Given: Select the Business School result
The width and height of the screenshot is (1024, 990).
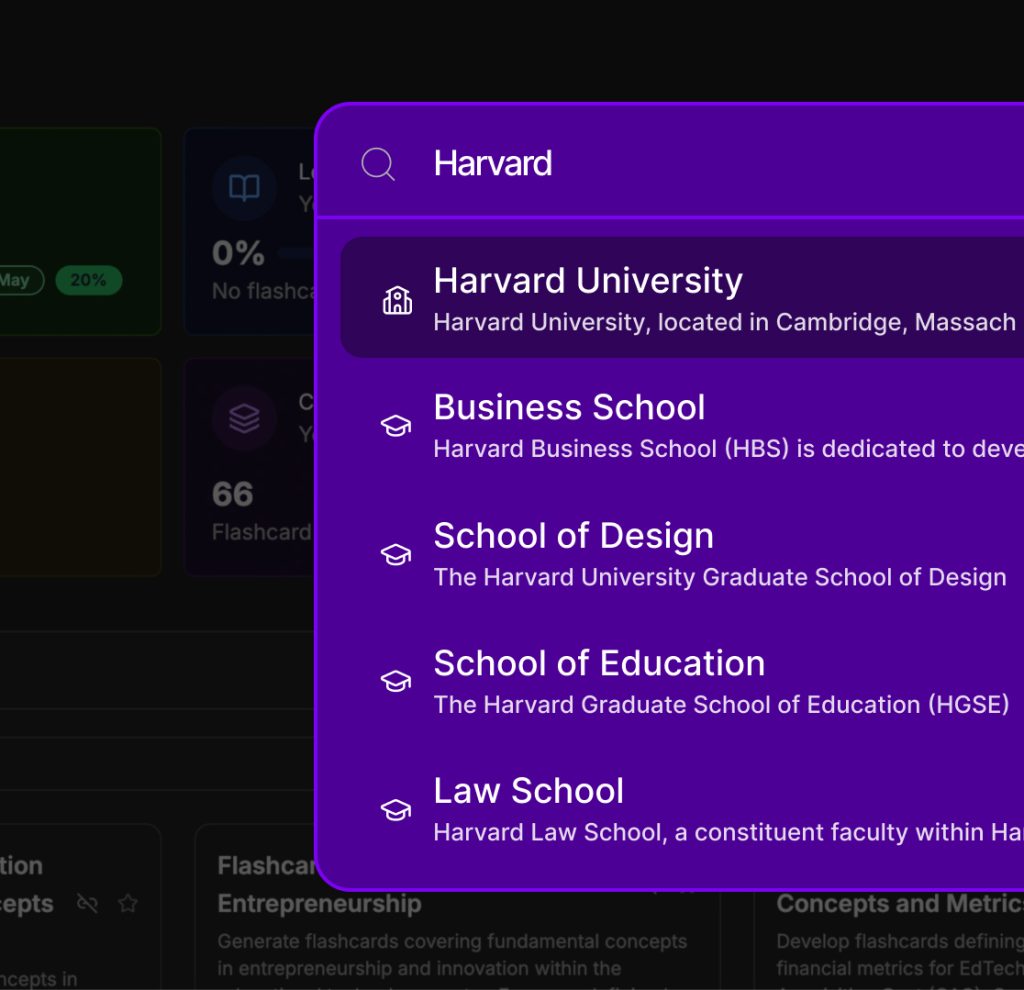Looking at the screenshot, I should [x=682, y=424].
